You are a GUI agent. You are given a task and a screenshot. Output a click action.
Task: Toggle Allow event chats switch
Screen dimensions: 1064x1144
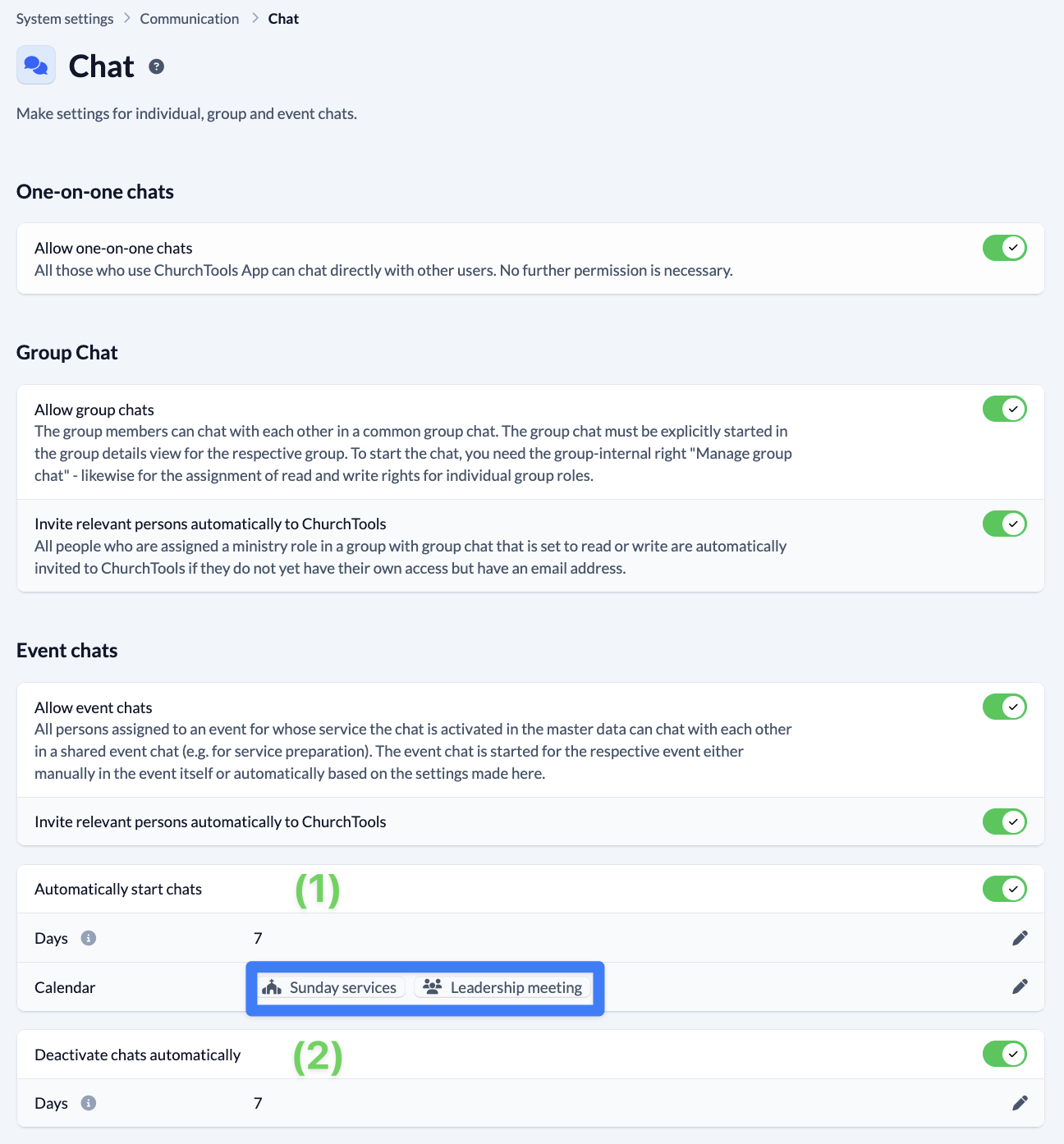1004,707
